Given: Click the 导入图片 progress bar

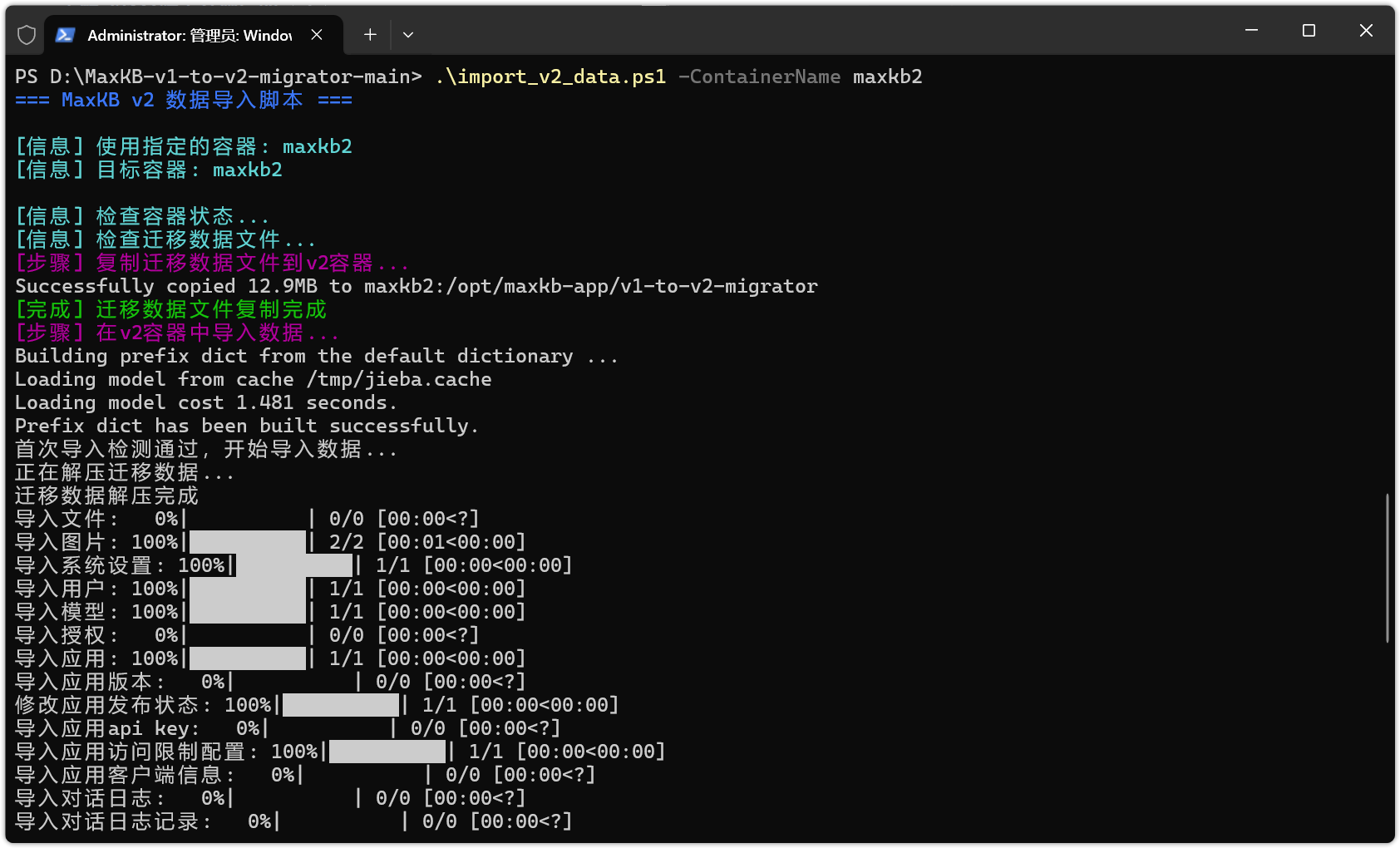Looking at the screenshot, I should coord(248,542).
